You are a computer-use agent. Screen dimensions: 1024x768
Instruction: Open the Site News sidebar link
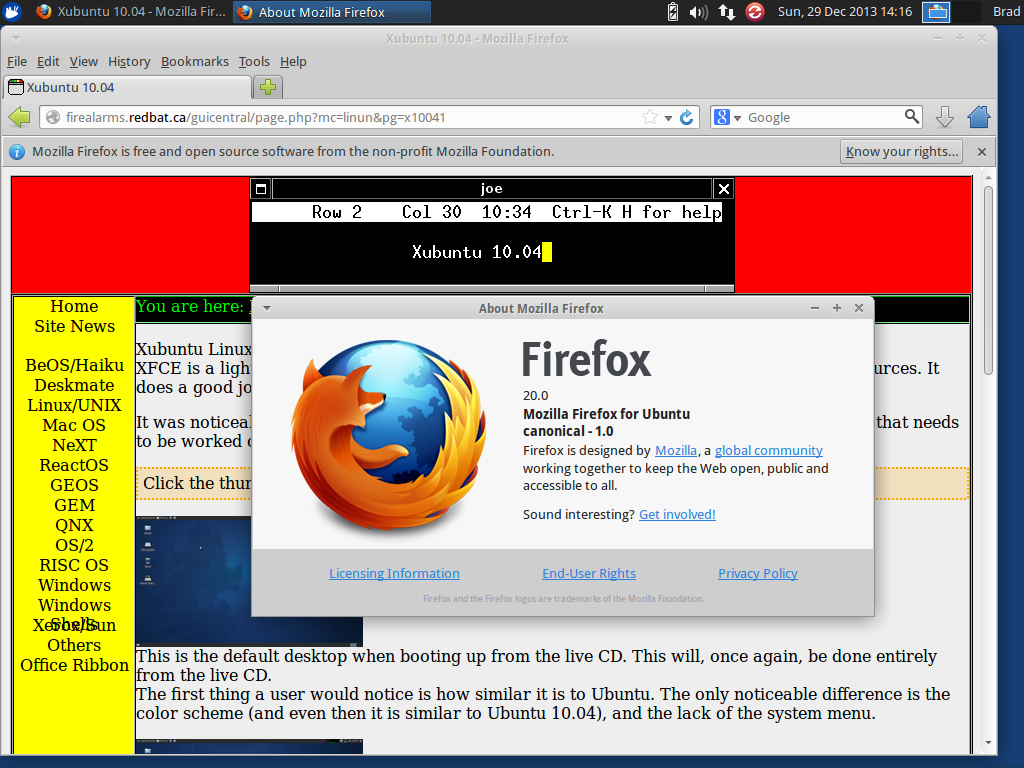[x=74, y=326]
